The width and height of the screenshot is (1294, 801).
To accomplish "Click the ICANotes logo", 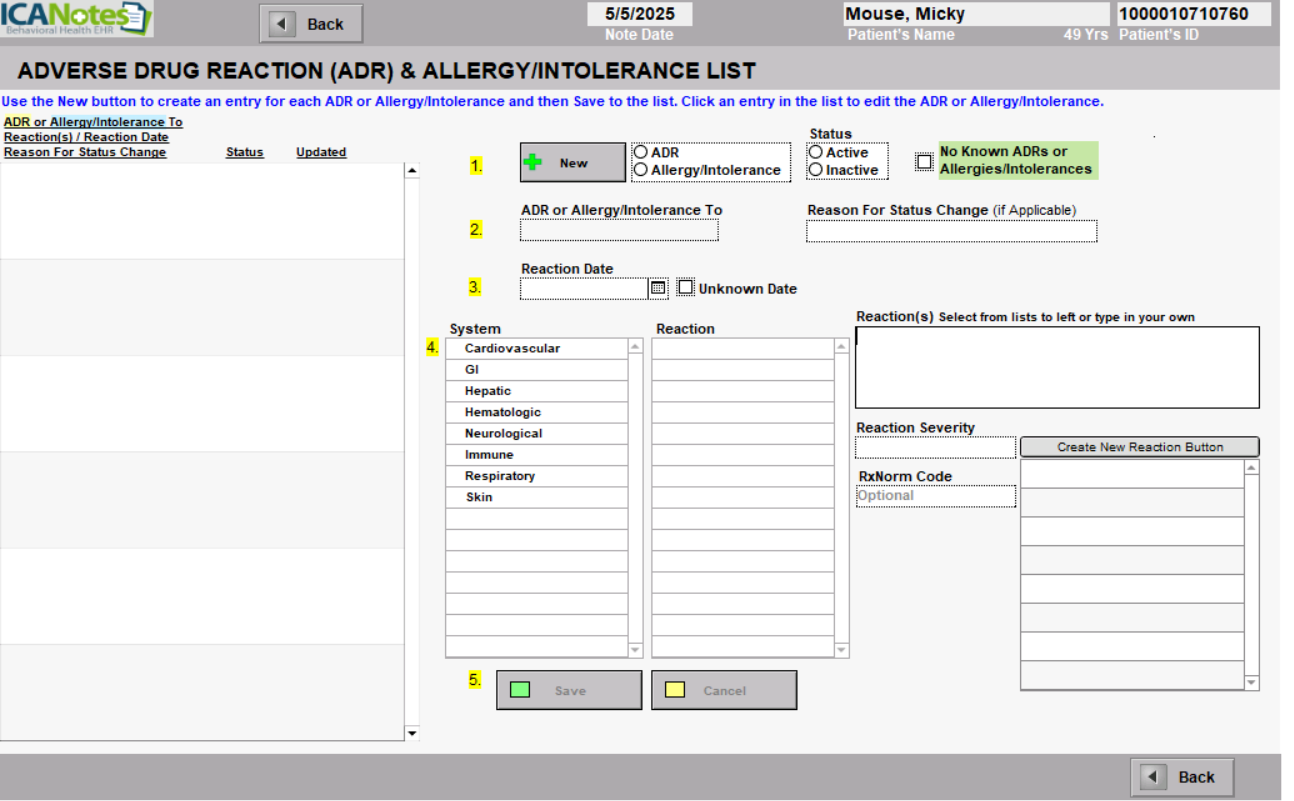I will (76, 19).
